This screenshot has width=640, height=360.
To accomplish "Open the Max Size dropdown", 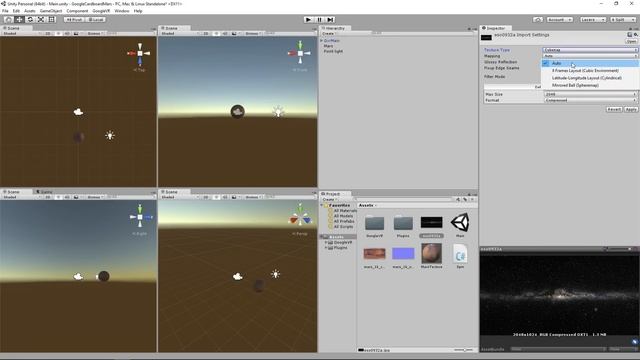I will 590,94.
